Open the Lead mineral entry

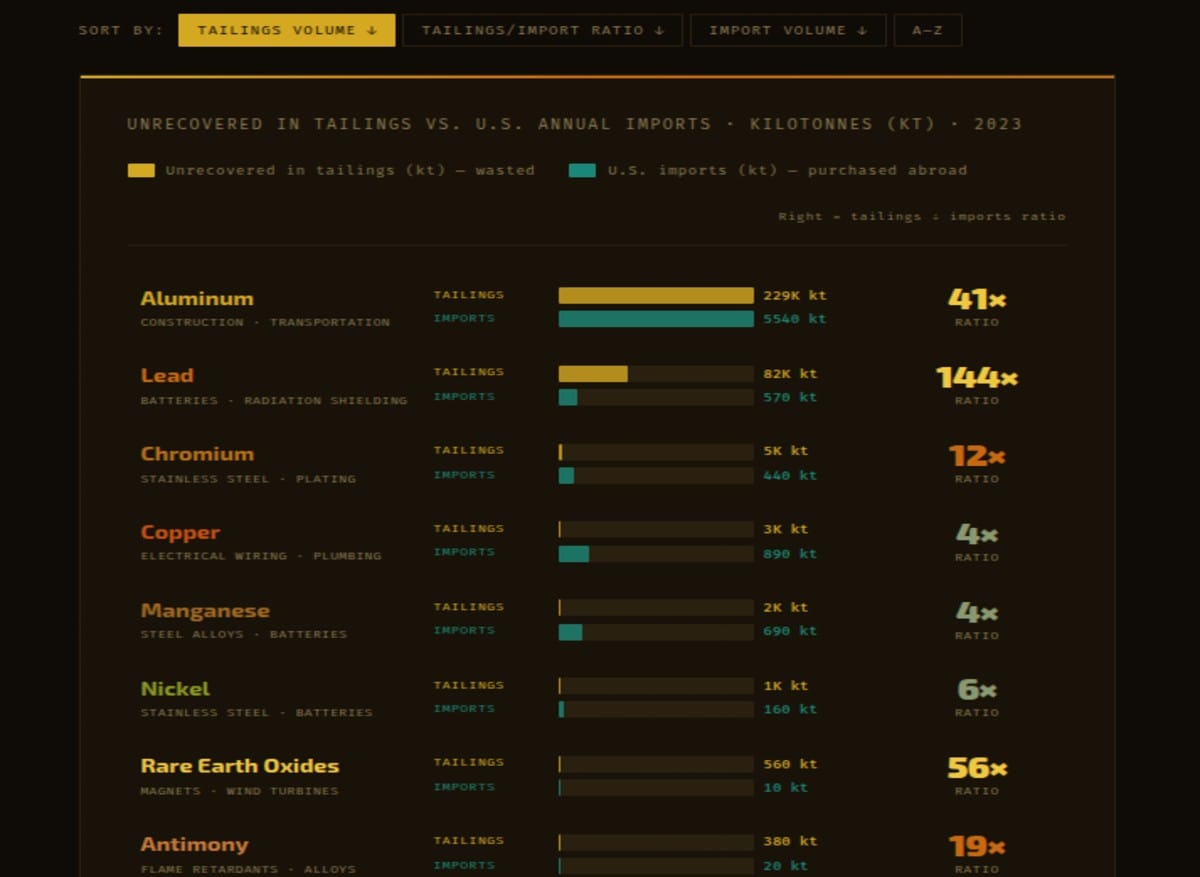[167, 376]
